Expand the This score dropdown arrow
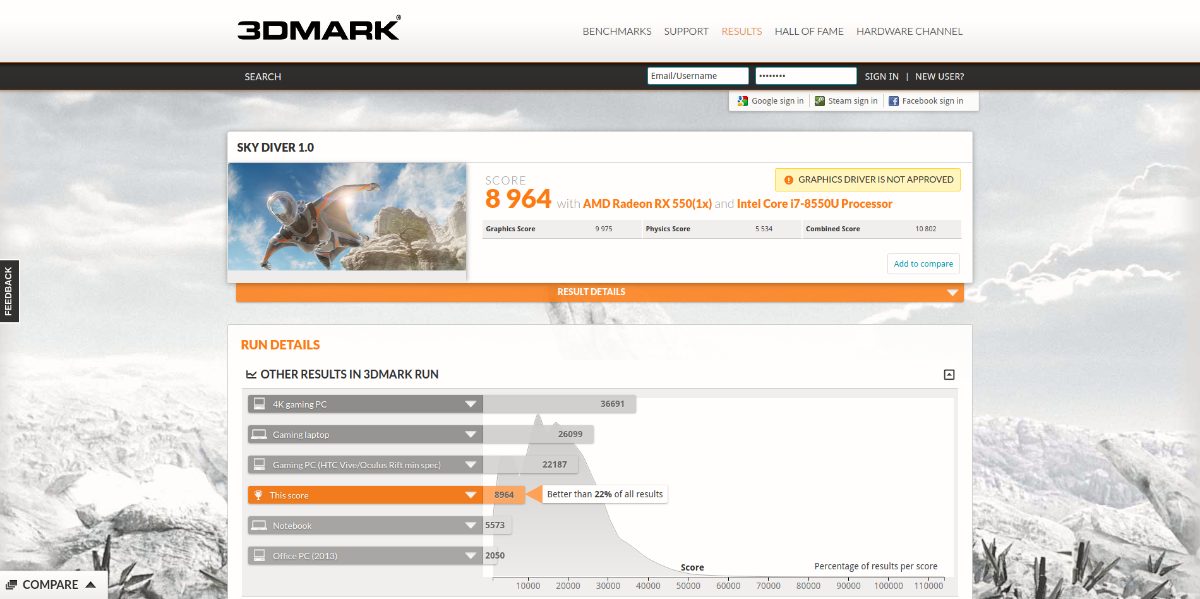This screenshot has height=599, width=1200. click(470, 495)
